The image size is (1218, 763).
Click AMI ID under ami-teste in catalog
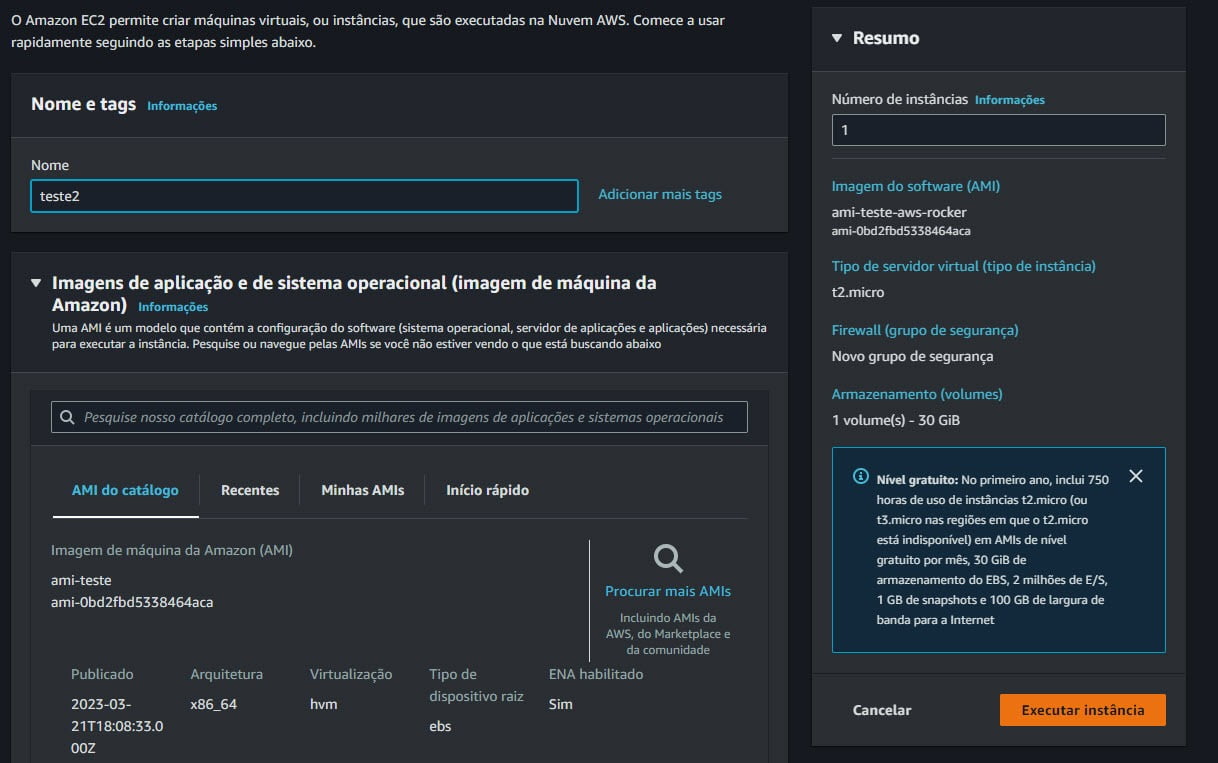point(132,602)
